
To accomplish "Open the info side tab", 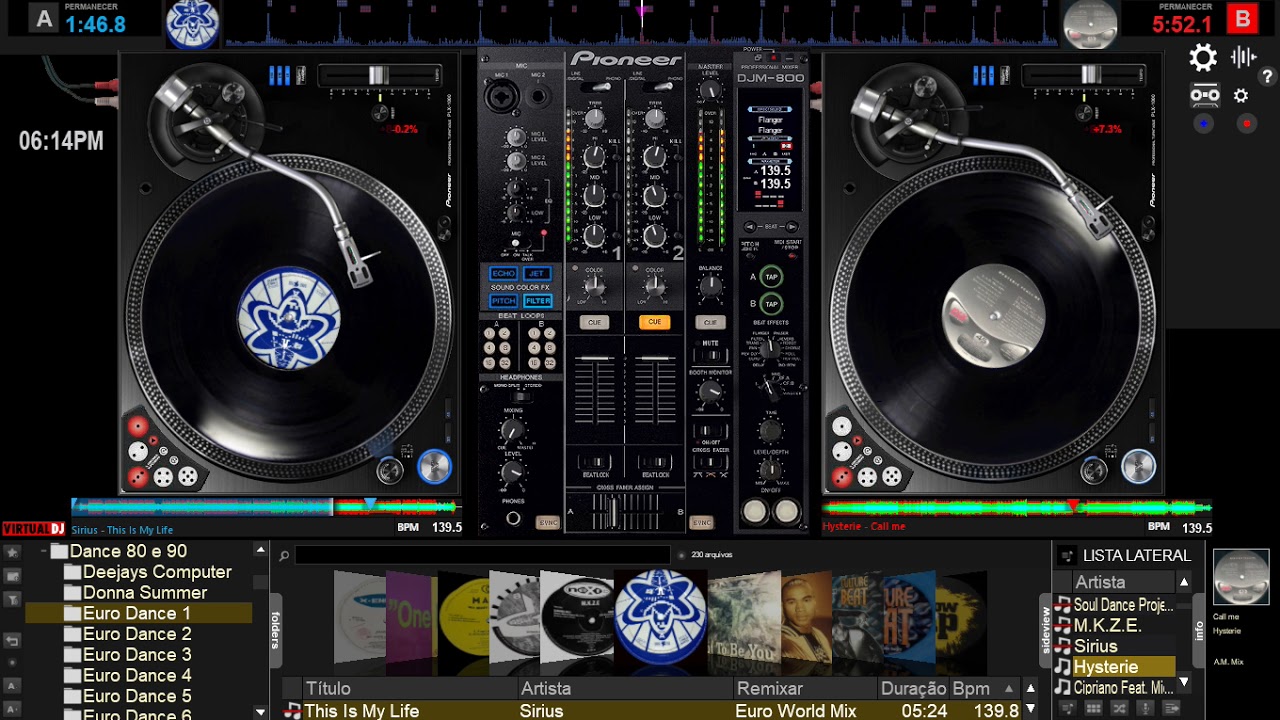I will point(1200,631).
